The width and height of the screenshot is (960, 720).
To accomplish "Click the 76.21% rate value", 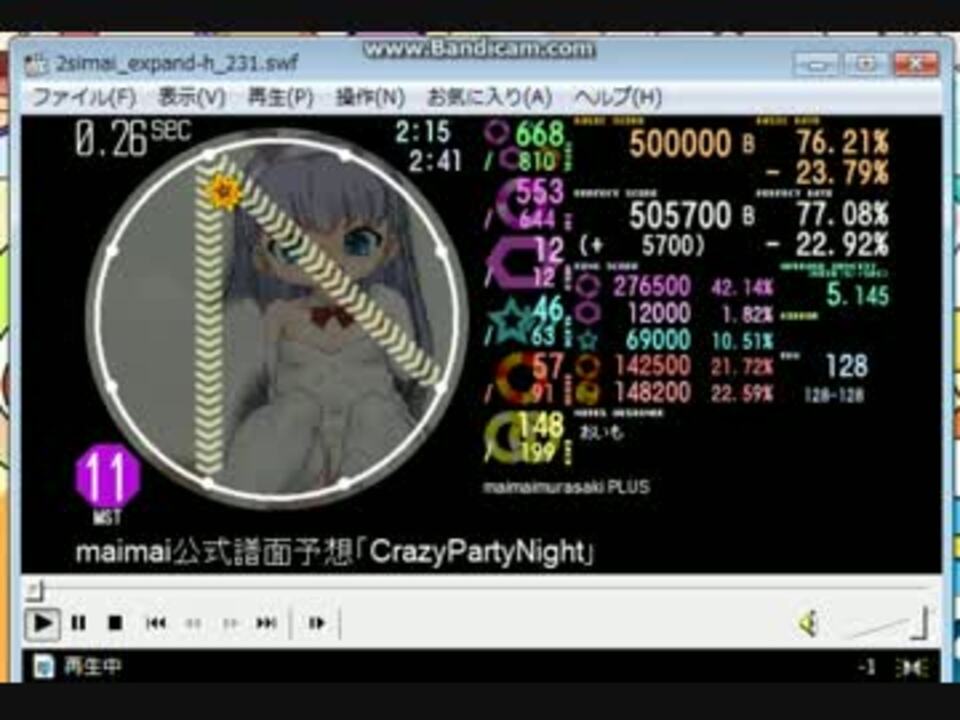I will [x=842, y=143].
